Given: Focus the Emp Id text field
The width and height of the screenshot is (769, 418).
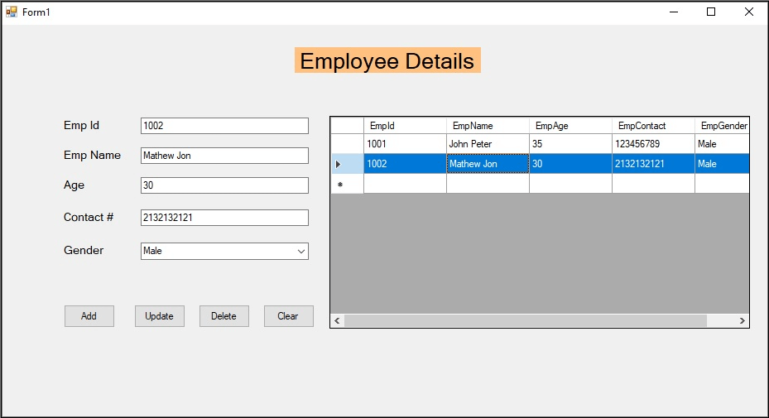Looking at the screenshot, I should click(224, 126).
